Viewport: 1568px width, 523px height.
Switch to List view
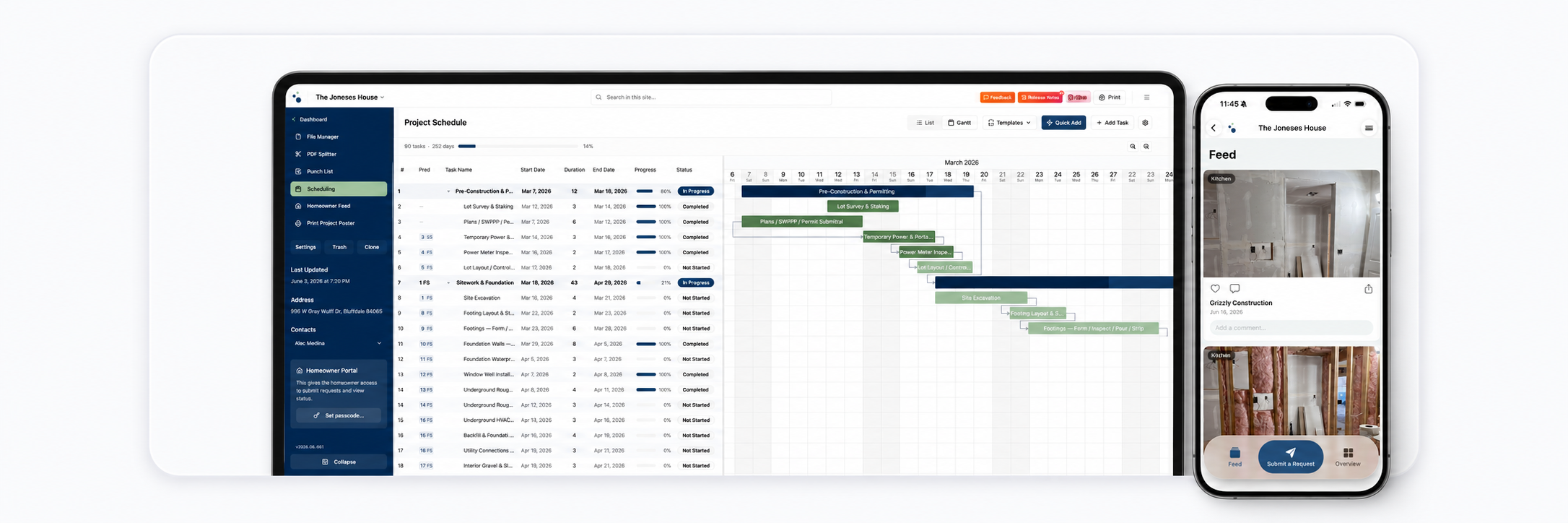[x=925, y=123]
